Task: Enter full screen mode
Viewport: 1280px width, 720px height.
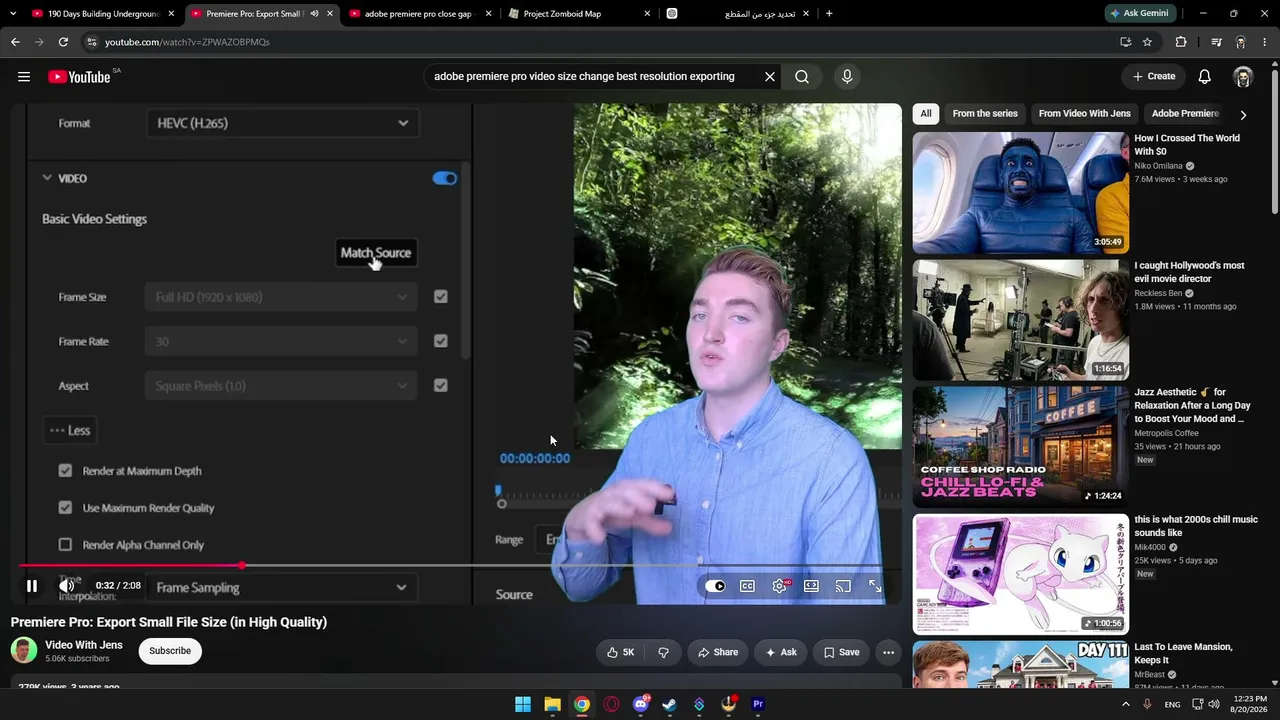Action: (875, 586)
